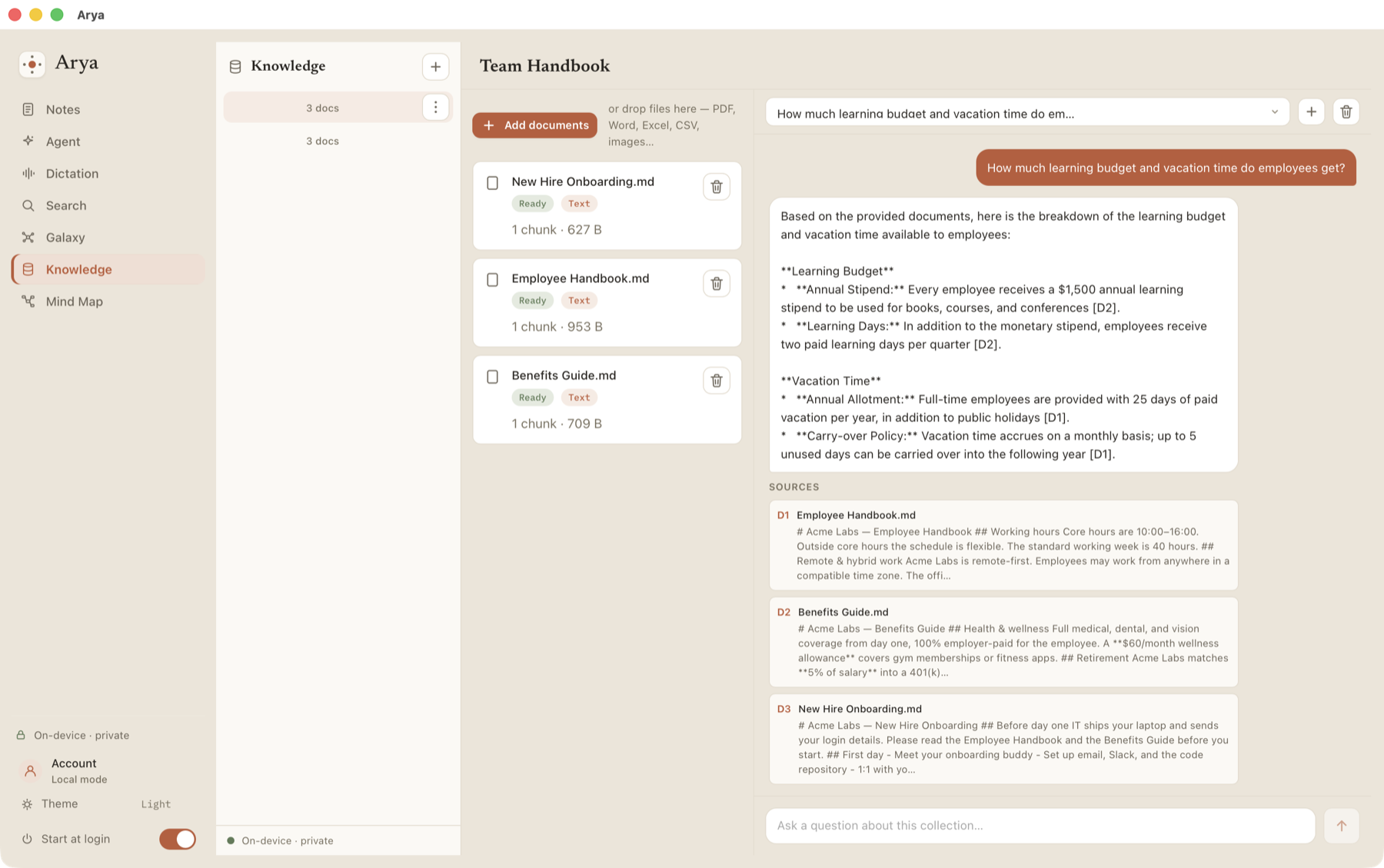Check the New Hire Onboarding.md checkbox
This screenshot has width=1384, height=868.
[493, 183]
